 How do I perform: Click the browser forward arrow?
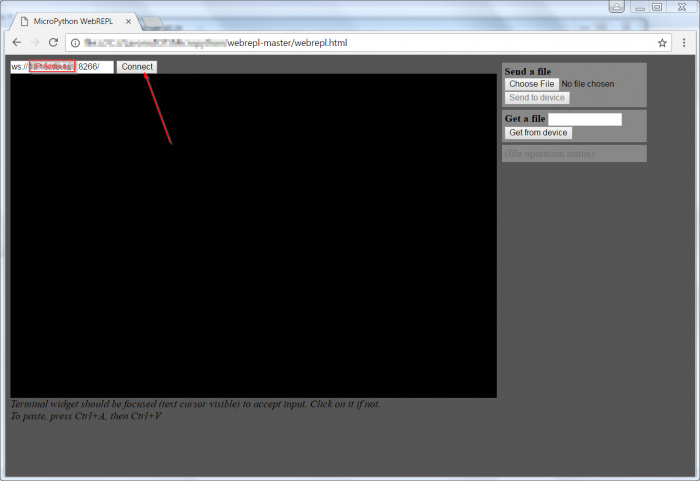[35, 43]
